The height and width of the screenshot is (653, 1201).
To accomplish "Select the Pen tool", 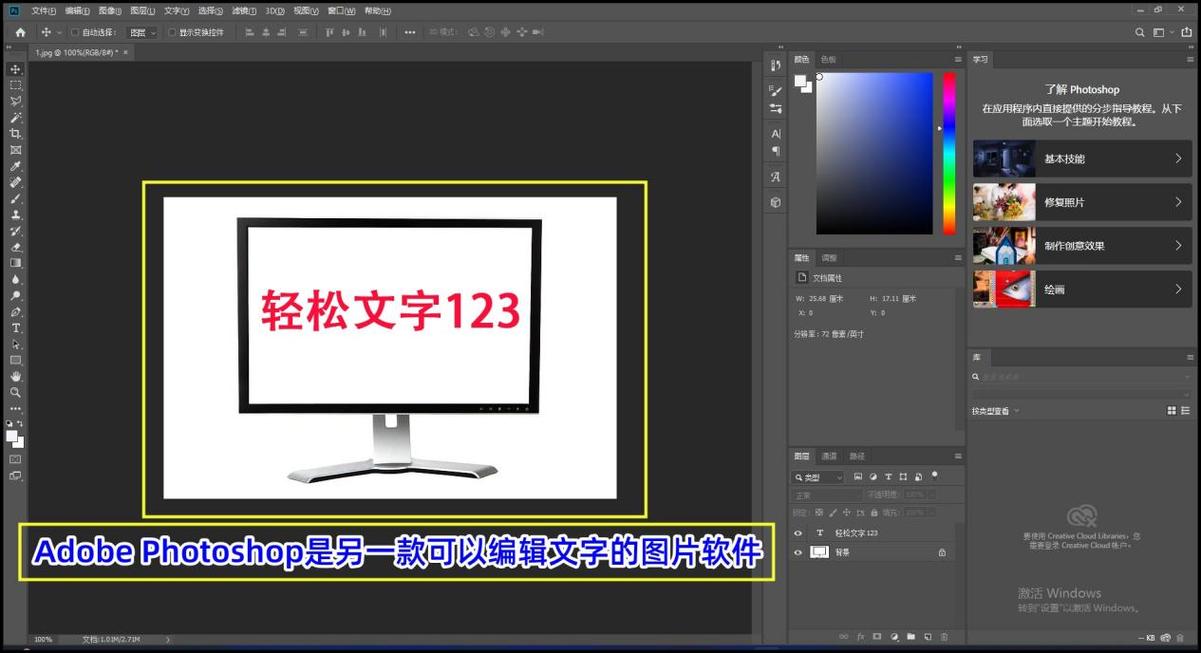I will (x=15, y=311).
